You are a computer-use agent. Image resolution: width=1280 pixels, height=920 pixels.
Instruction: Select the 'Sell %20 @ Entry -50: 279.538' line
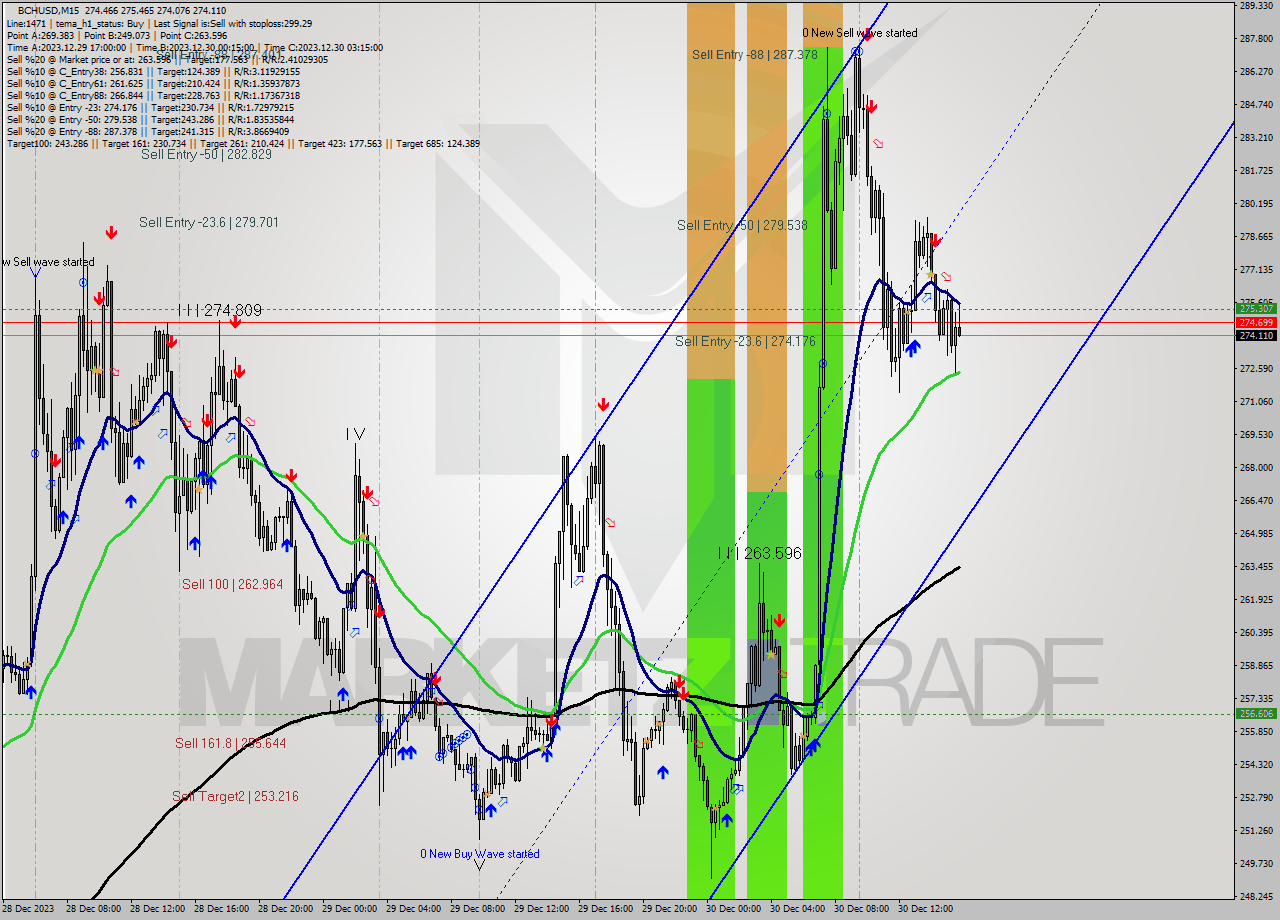click(150, 119)
